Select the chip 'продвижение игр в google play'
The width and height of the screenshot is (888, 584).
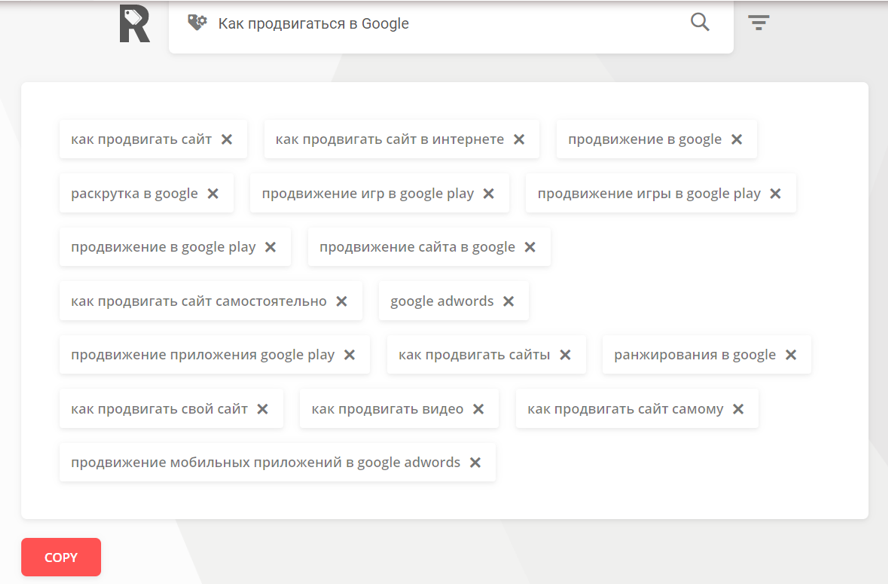point(368,193)
